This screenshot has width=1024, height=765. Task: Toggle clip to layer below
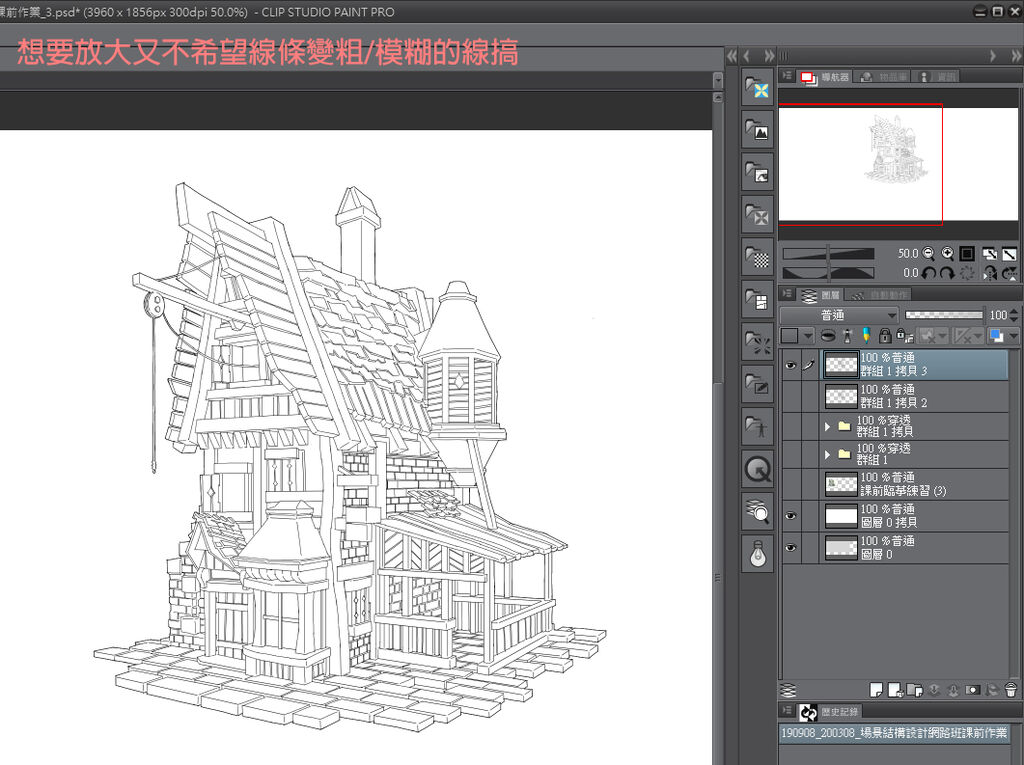[x=827, y=336]
